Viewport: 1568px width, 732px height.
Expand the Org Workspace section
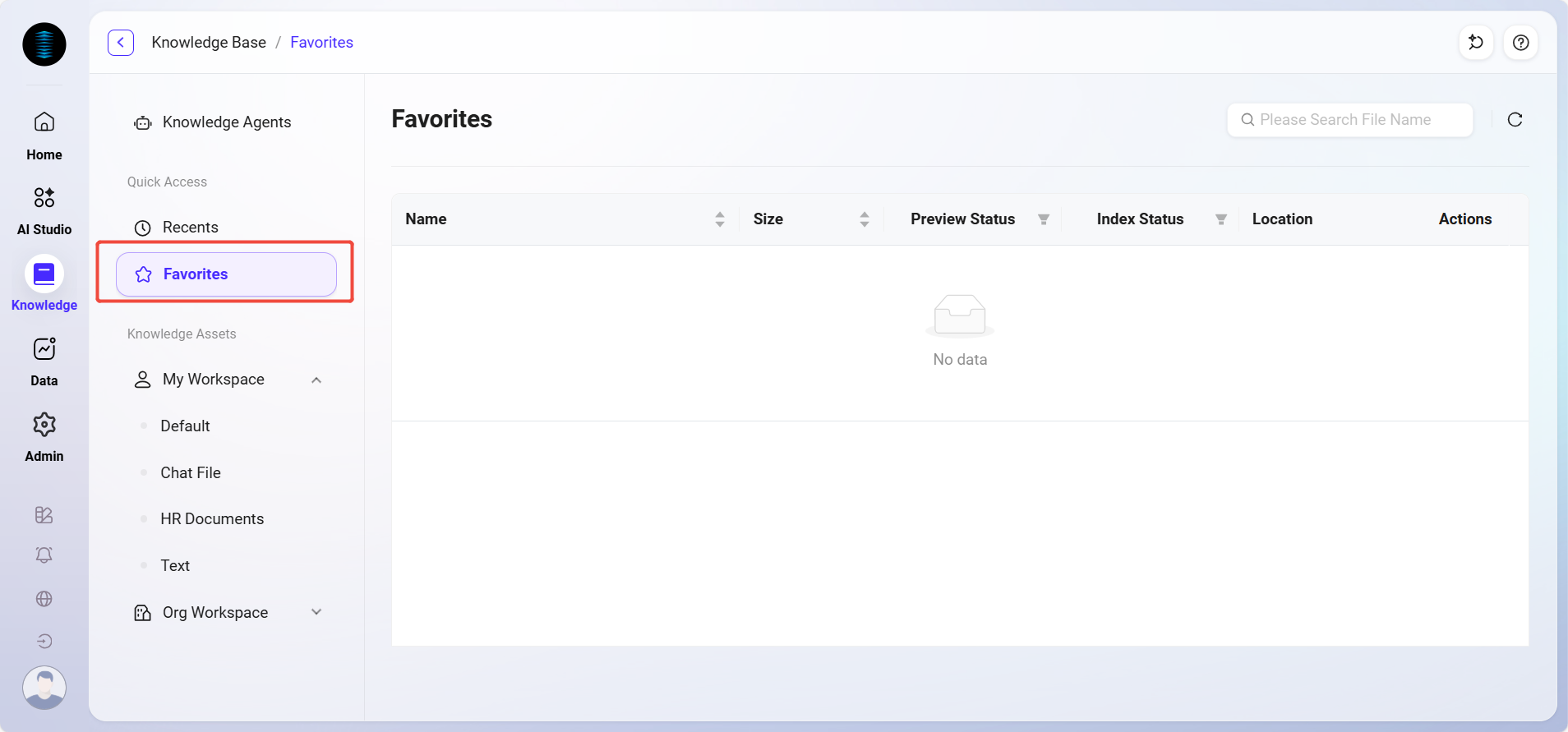click(x=316, y=612)
